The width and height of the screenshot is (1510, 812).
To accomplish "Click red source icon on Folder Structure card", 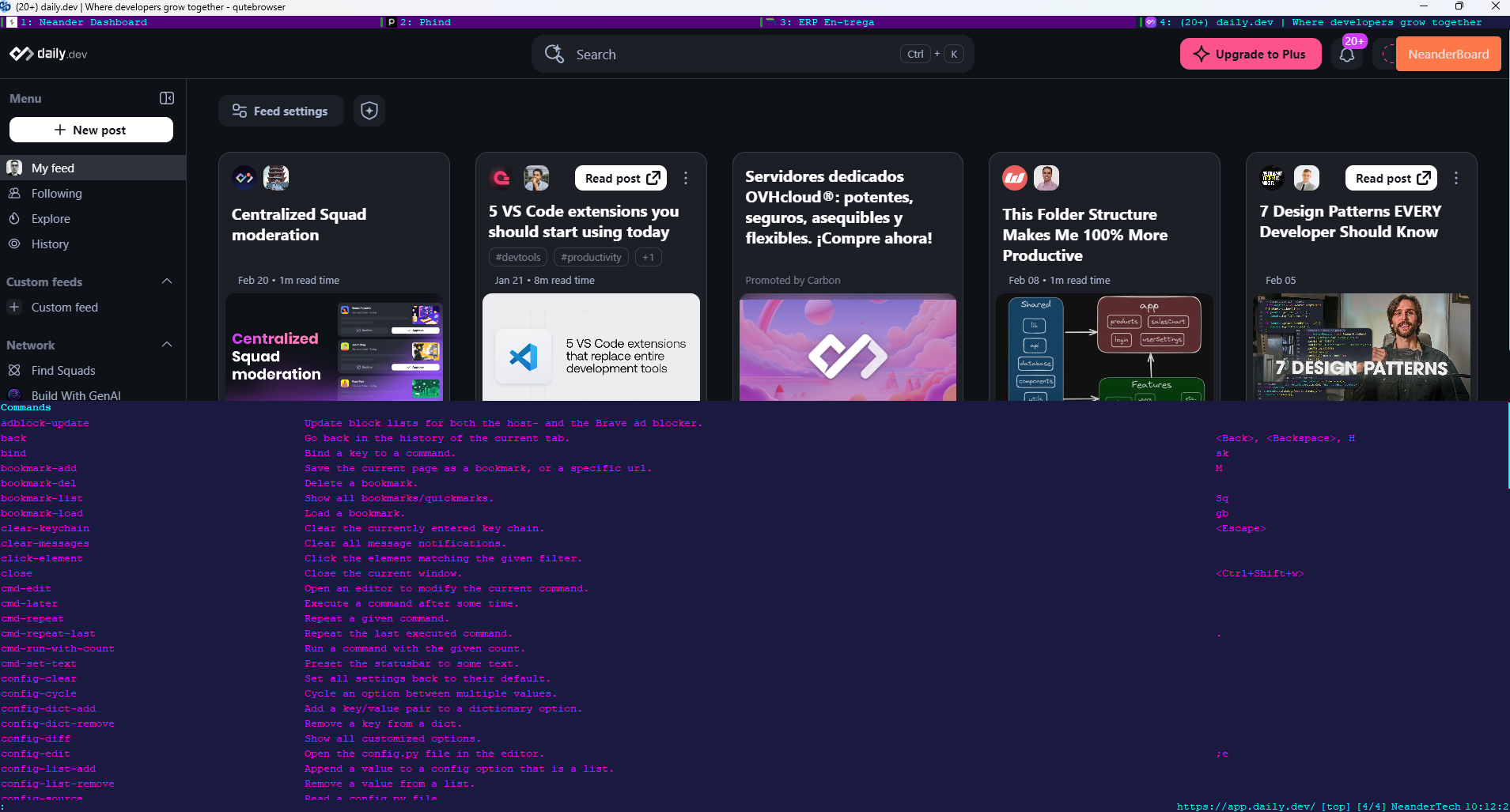I will pyautogui.click(x=1015, y=178).
